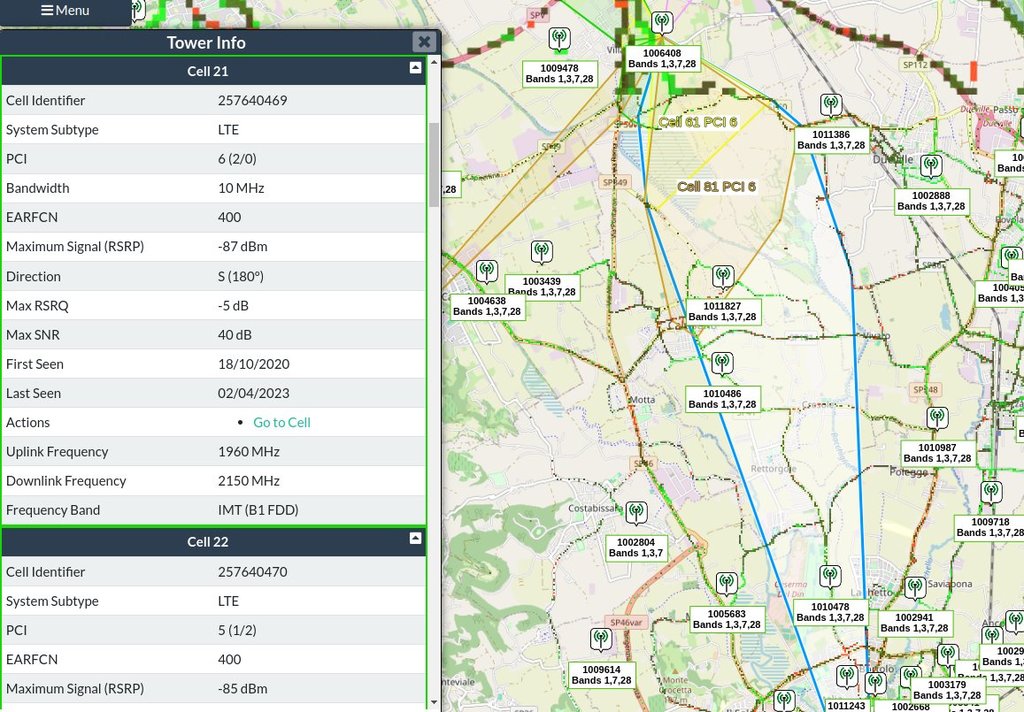Click the 1009614 Bands 1,7,28 label
The height and width of the screenshot is (712, 1024).
click(601, 675)
